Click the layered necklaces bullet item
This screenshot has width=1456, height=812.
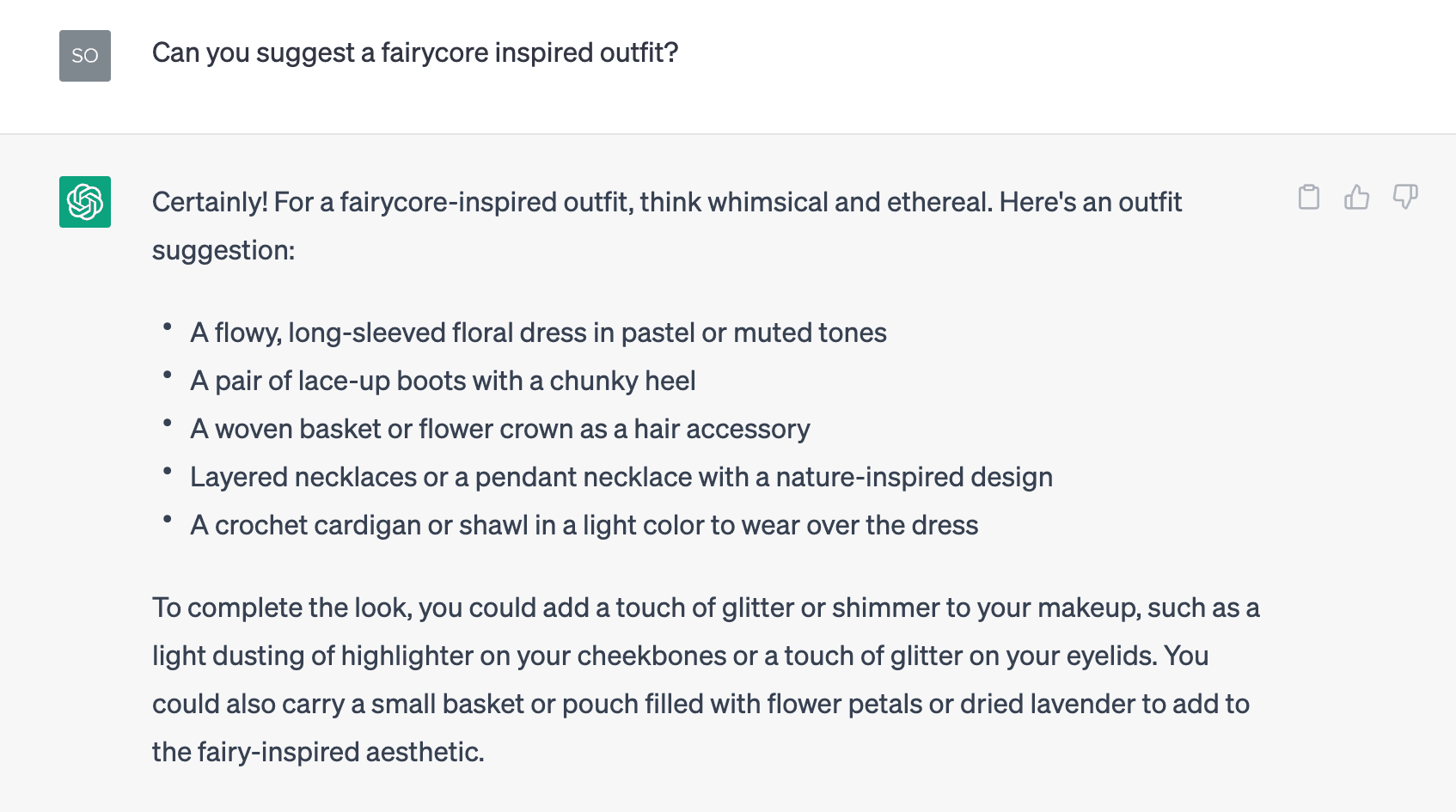[x=621, y=477]
